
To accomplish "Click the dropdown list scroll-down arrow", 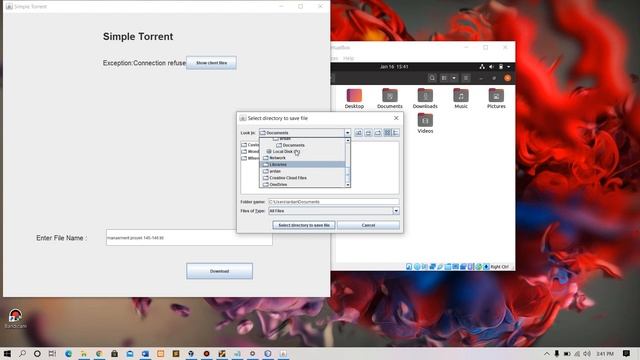I will click(348, 185).
